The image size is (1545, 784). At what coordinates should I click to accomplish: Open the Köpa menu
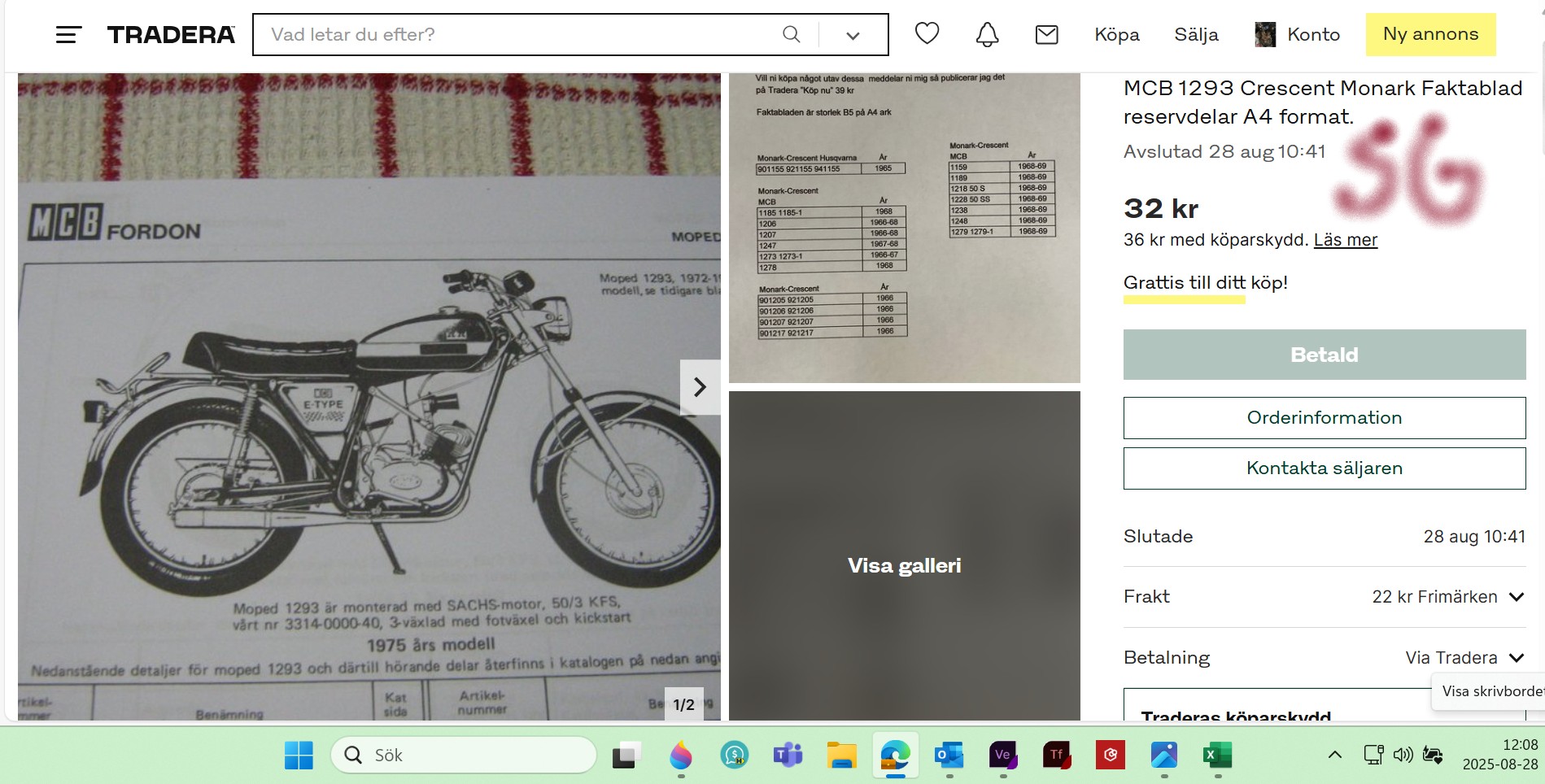(1116, 34)
